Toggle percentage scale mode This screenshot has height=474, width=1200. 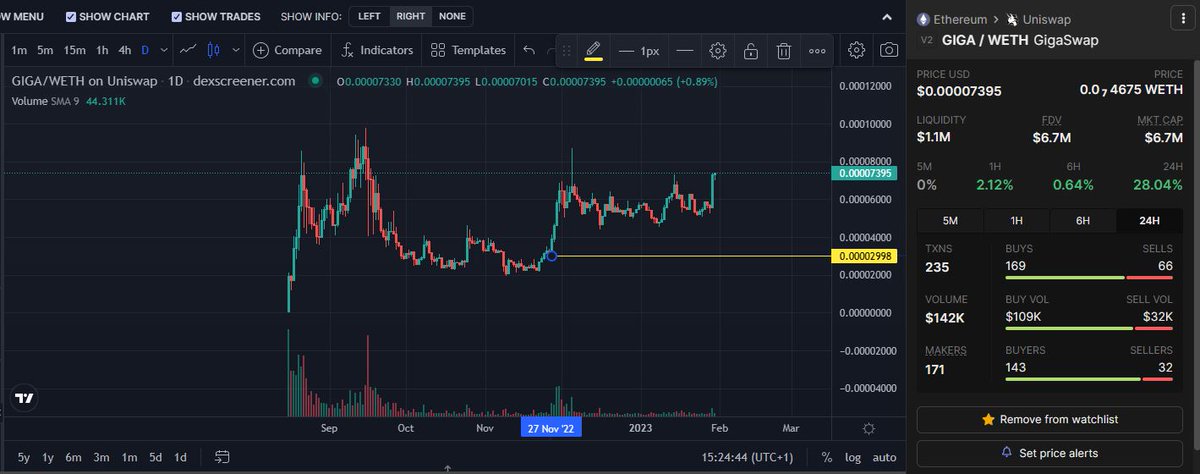[827, 457]
